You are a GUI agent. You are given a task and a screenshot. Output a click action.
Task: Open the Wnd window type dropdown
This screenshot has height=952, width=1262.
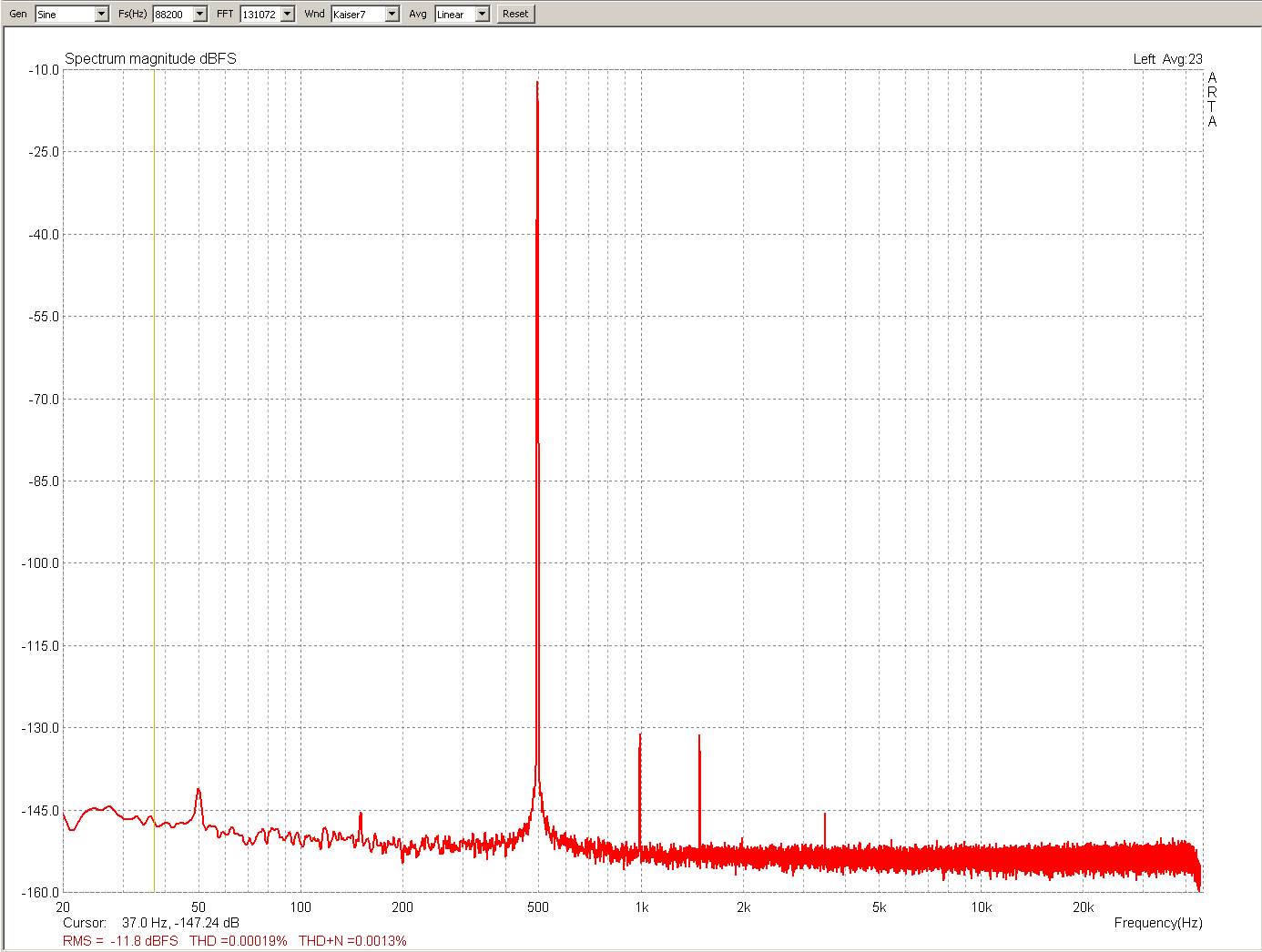(365, 14)
